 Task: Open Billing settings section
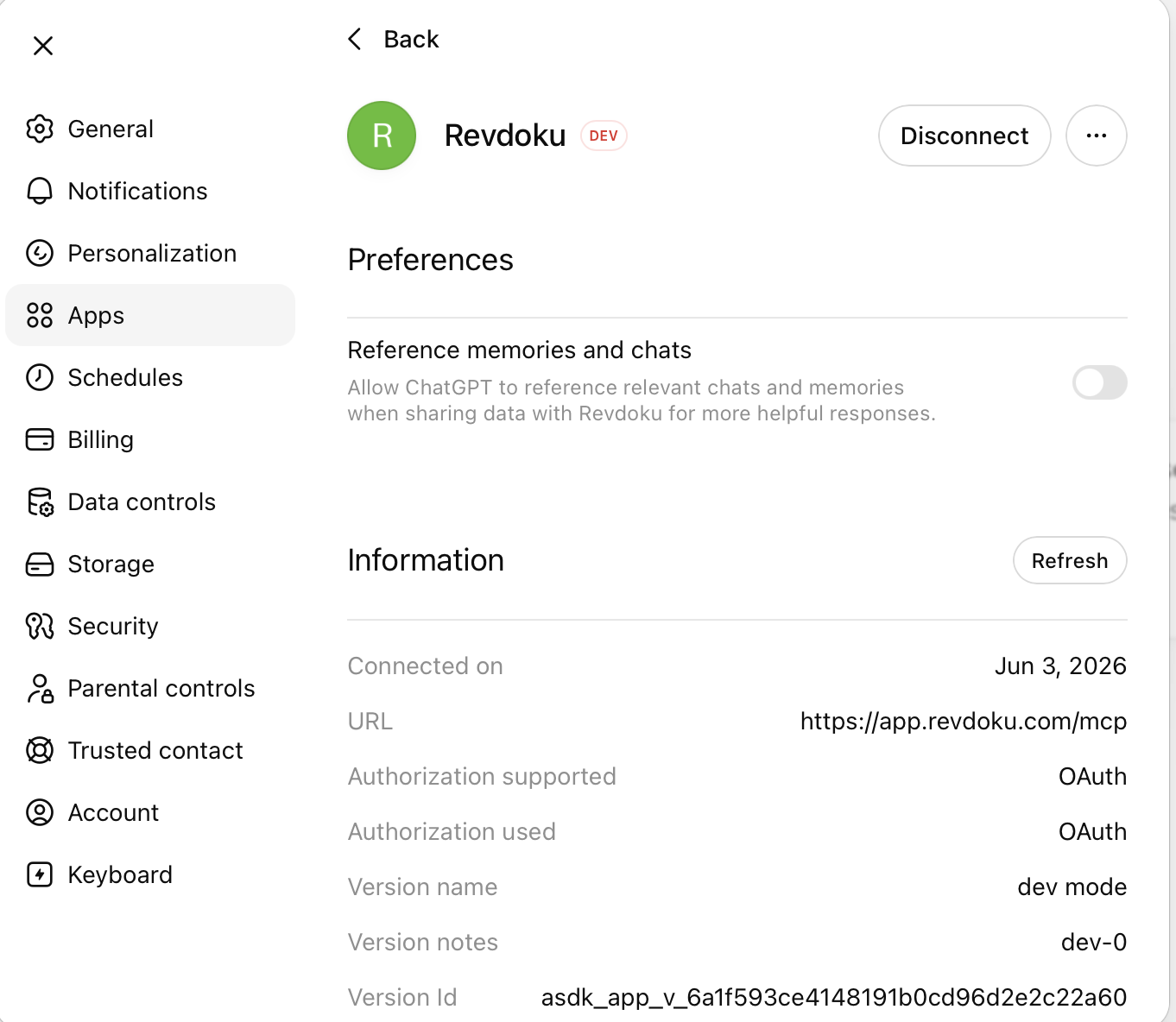coord(150,439)
